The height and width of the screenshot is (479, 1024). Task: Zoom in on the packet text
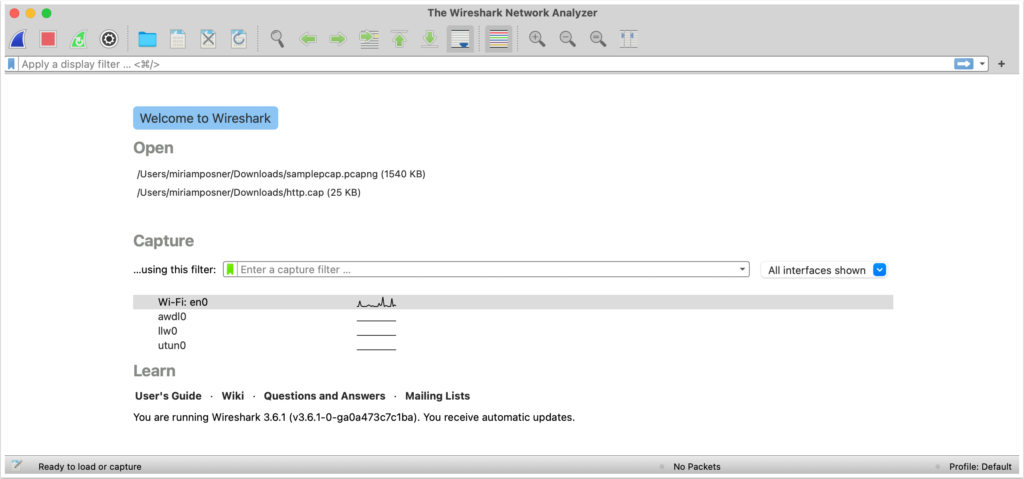tap(537, 39)
